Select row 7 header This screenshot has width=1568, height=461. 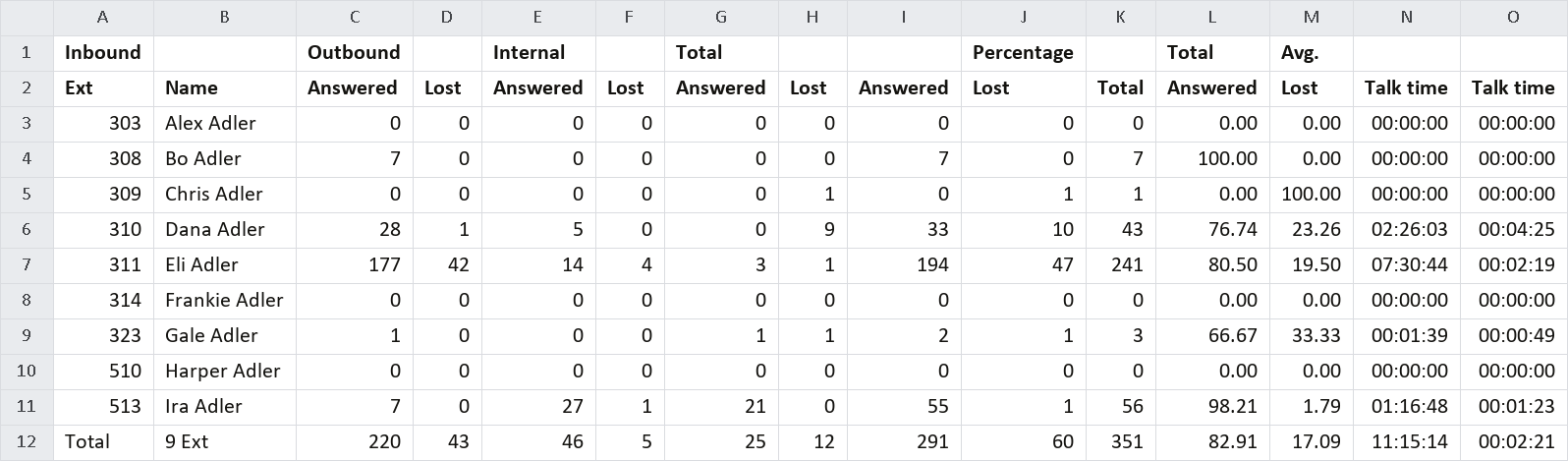click(27, 264)
